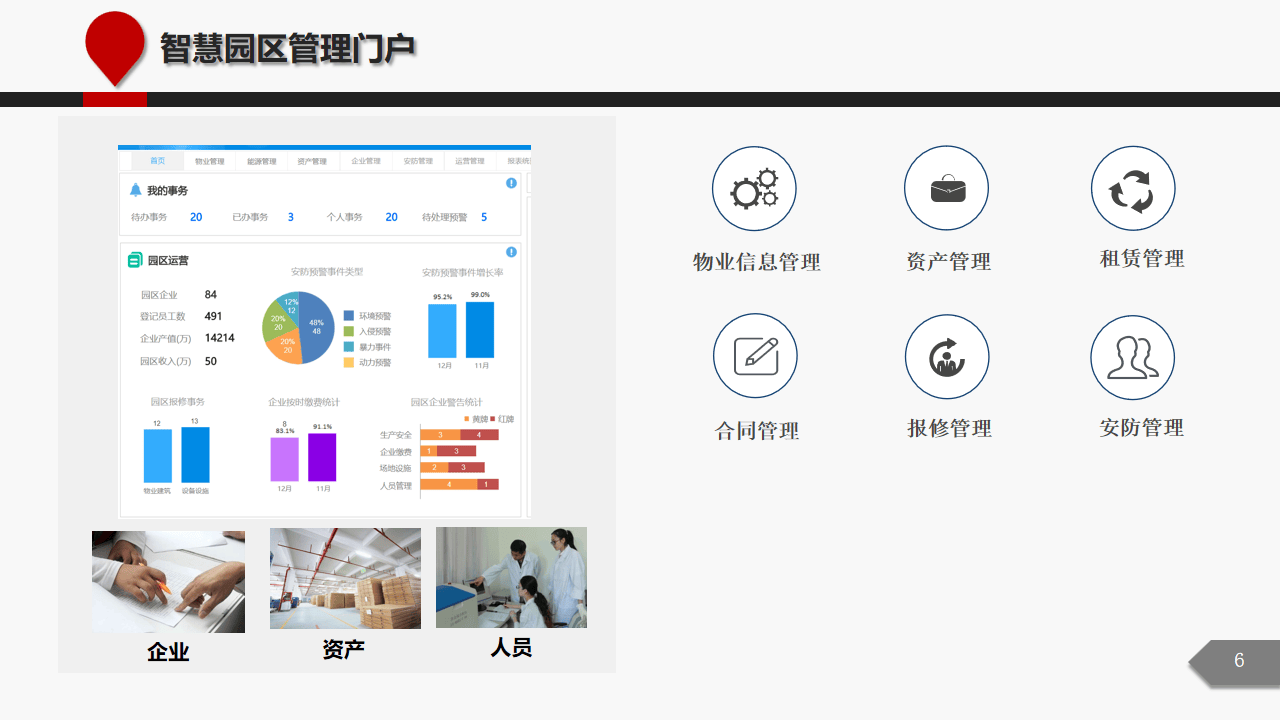Click the 83.1% purple bar for 12月
Image resolution: width=1280 pixels, height=720 pixels.
[284, 459]
